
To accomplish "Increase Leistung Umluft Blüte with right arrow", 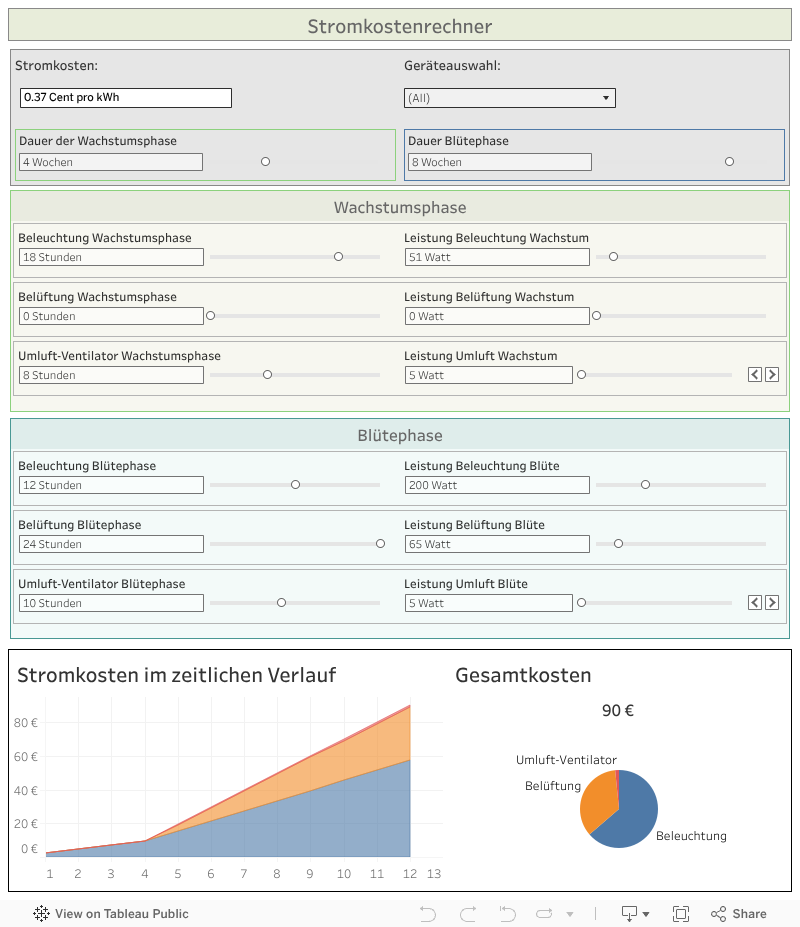I will [x=771, y=603].
